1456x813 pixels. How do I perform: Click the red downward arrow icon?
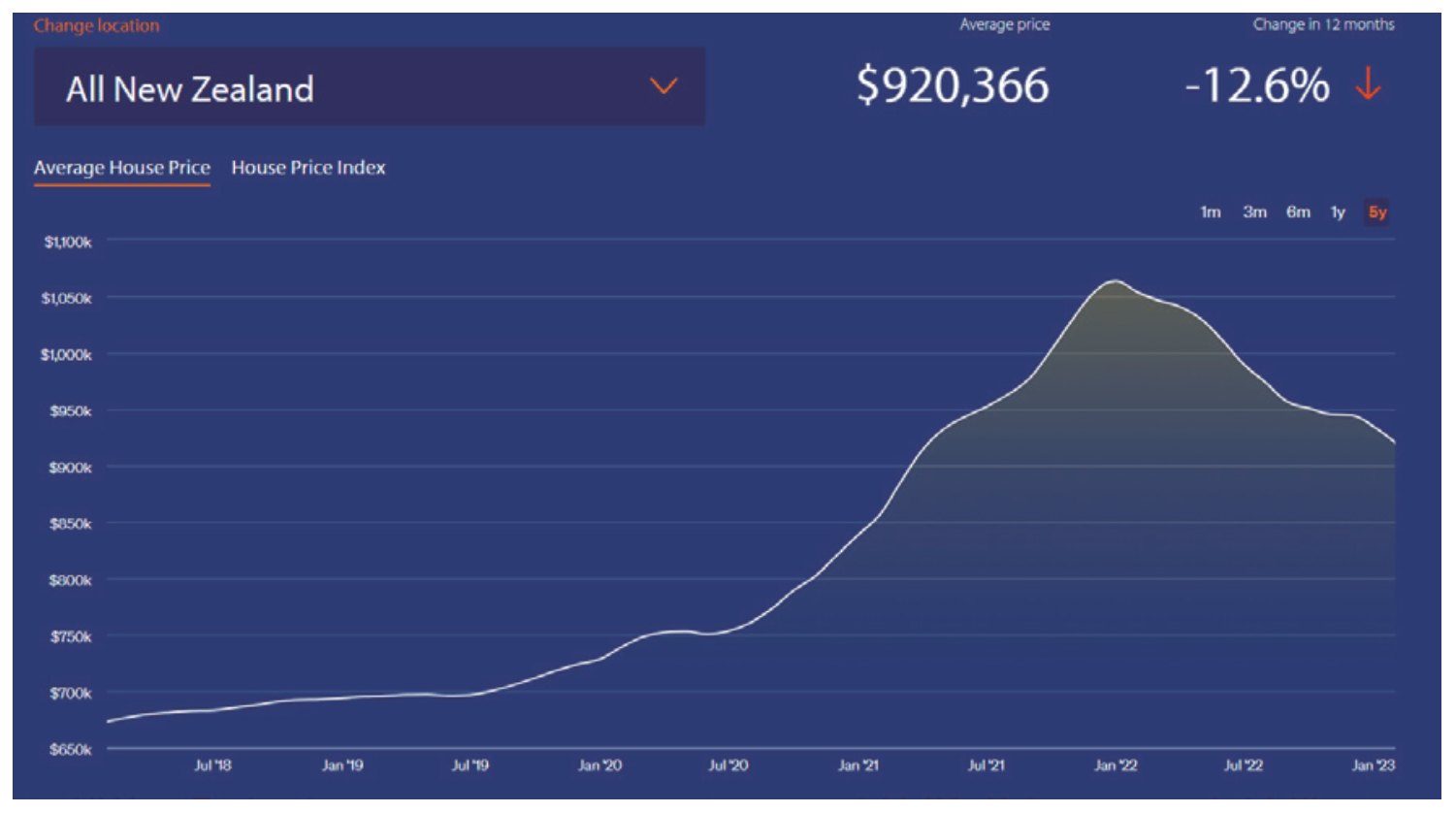1369,85
